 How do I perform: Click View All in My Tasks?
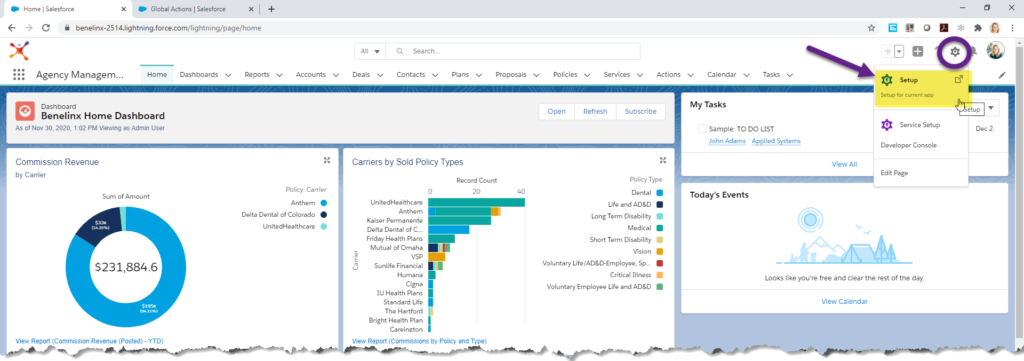(844, 165)
